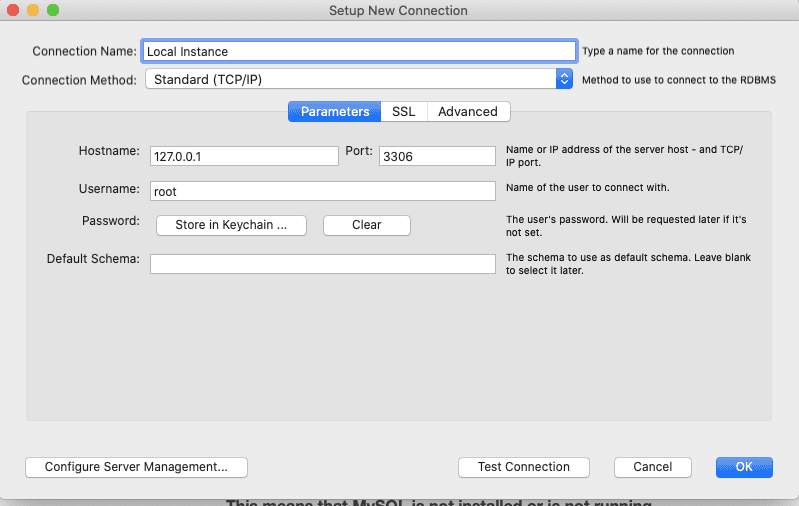The width and height of the screenshot is (799, 506).
Task: Cancel the new connection setup
Action: 653,467
